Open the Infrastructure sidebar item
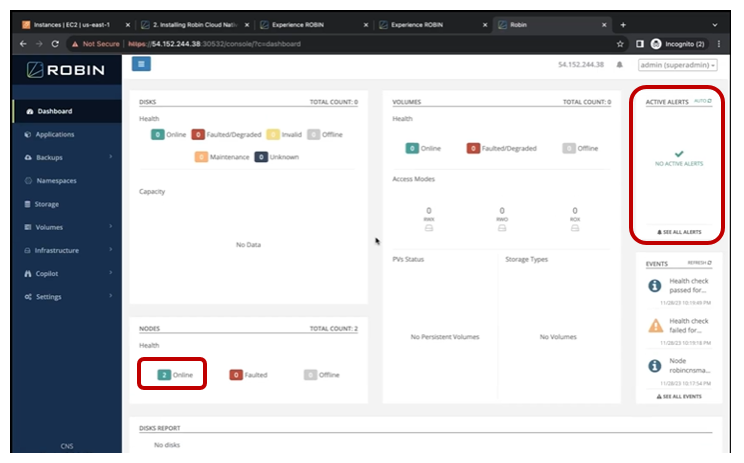Viewport: 744px width, 463px height. (57, 250)
